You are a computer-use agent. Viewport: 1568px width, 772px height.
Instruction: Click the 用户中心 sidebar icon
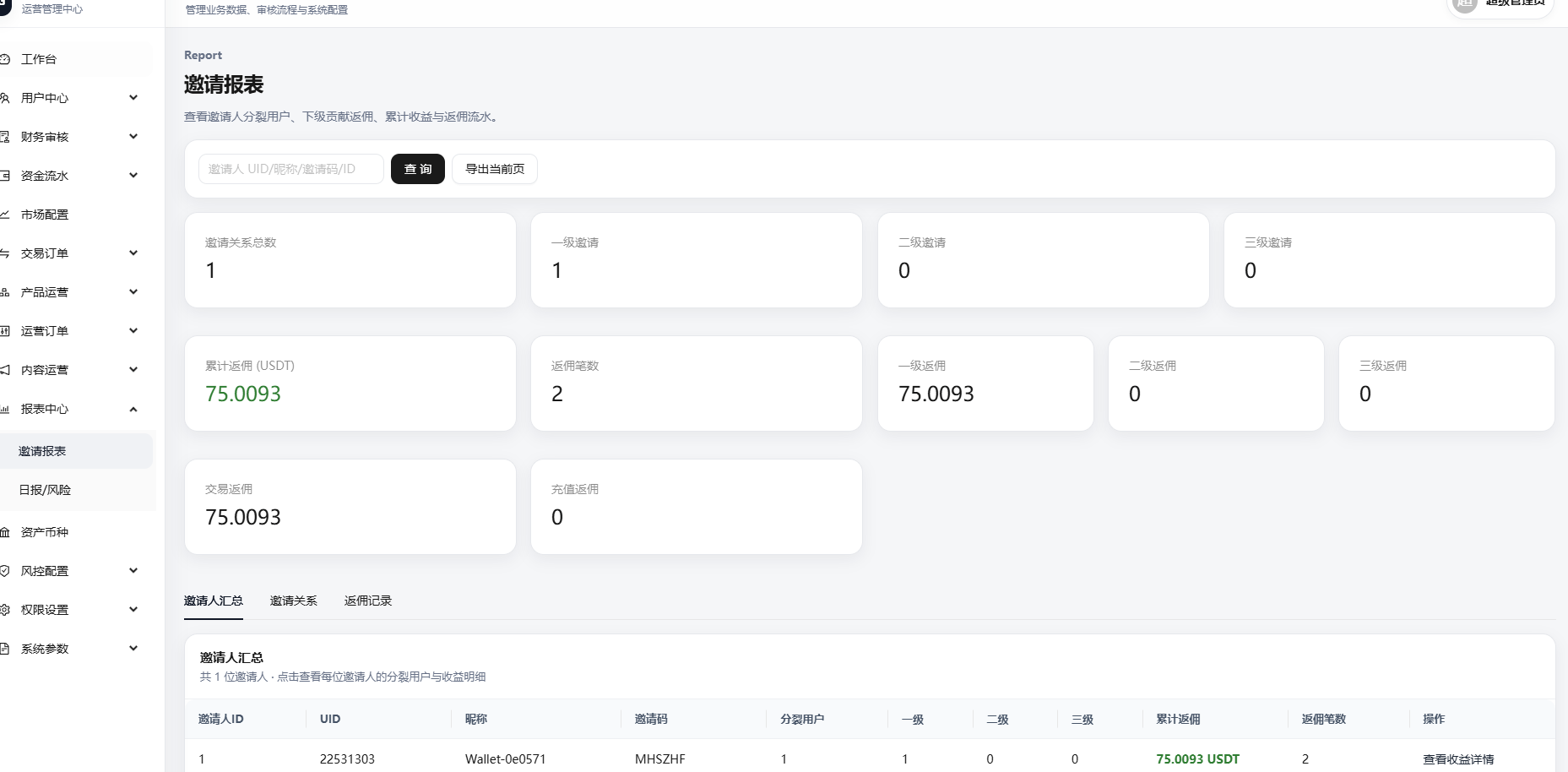tap(4, 98)
